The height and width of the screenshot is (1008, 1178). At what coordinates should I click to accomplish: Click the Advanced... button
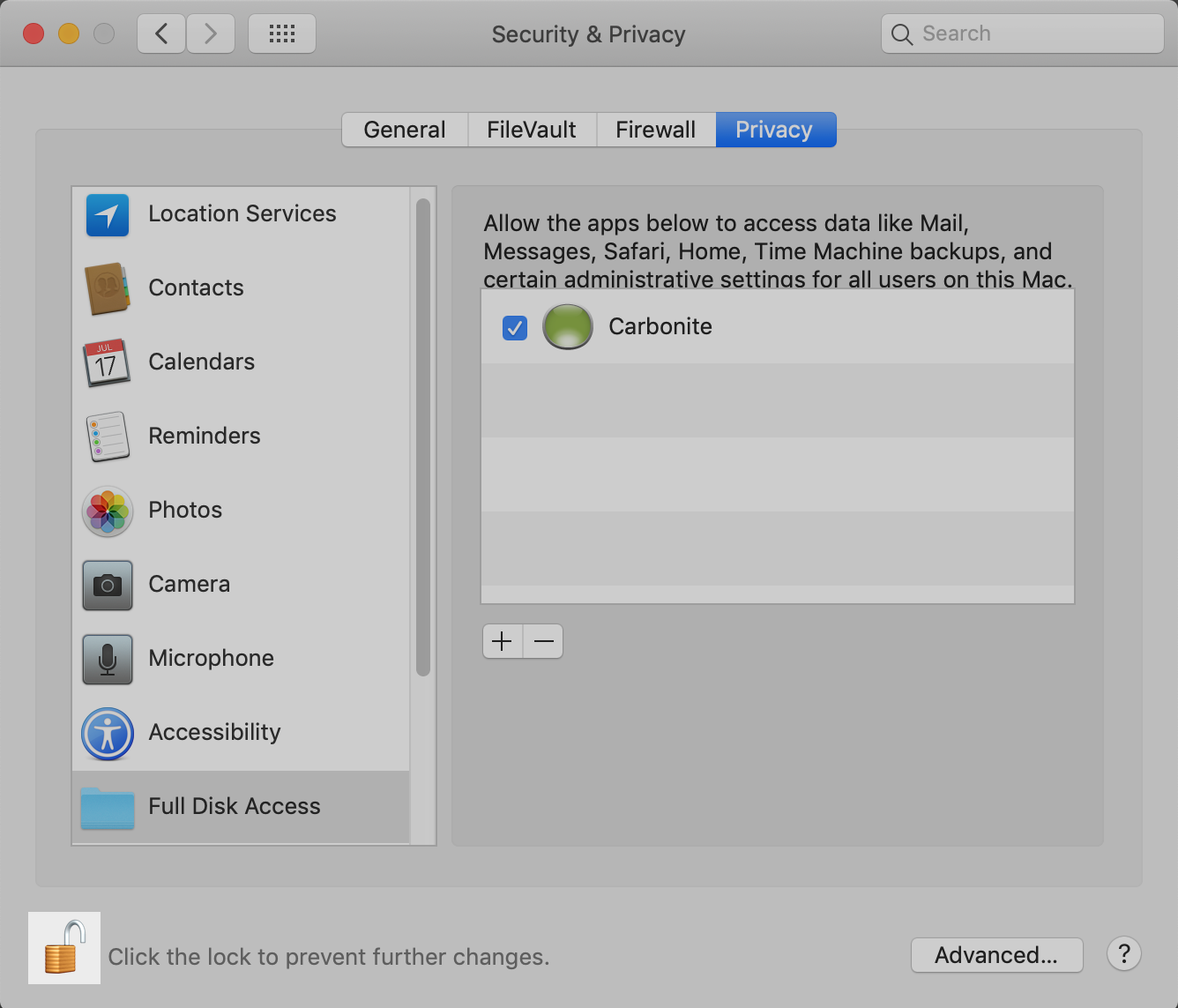tap(996, 955)
